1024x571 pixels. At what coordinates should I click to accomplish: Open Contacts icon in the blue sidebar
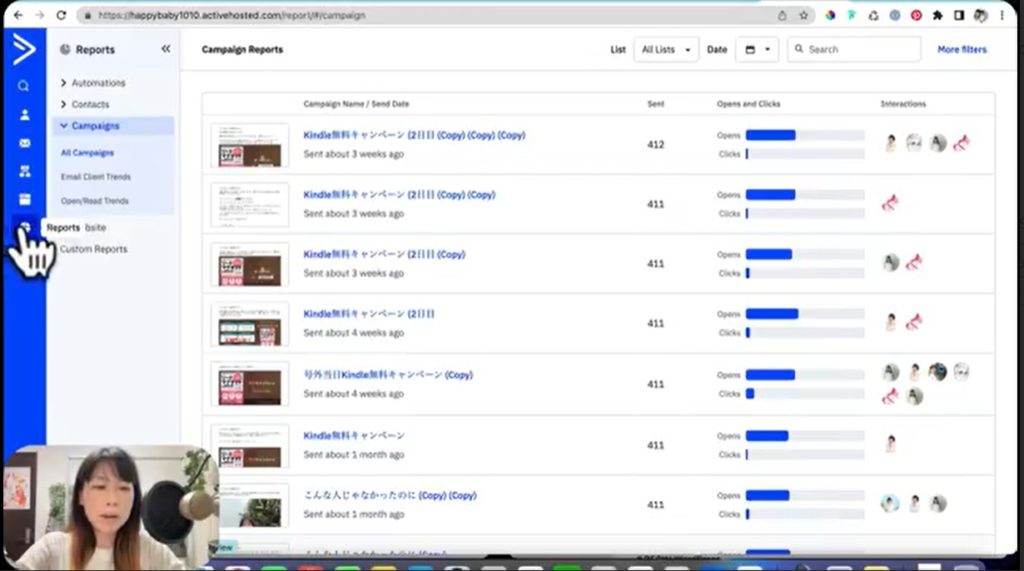point(24,115)
